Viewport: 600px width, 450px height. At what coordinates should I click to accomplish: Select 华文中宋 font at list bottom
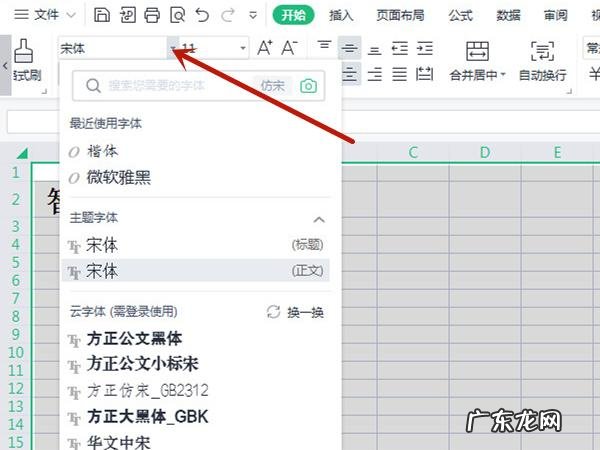click(195, 442)
